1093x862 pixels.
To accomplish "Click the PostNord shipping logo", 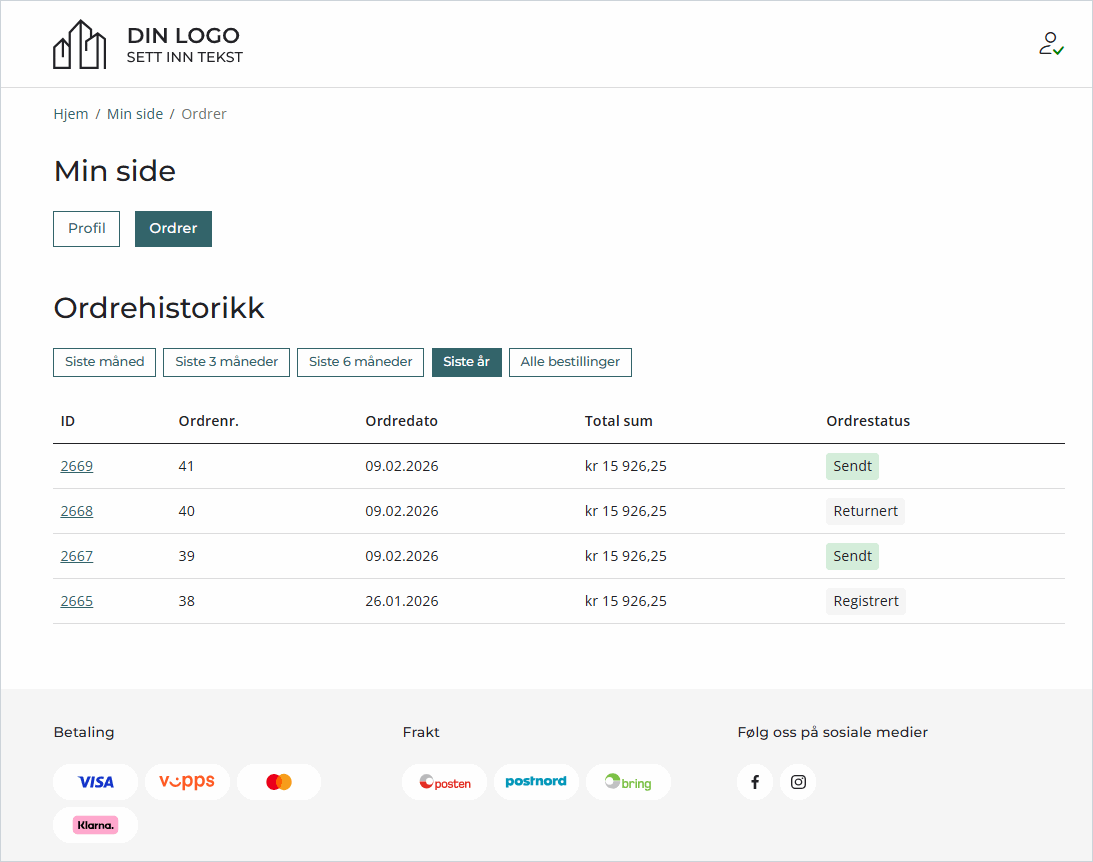I will (536, 782).
